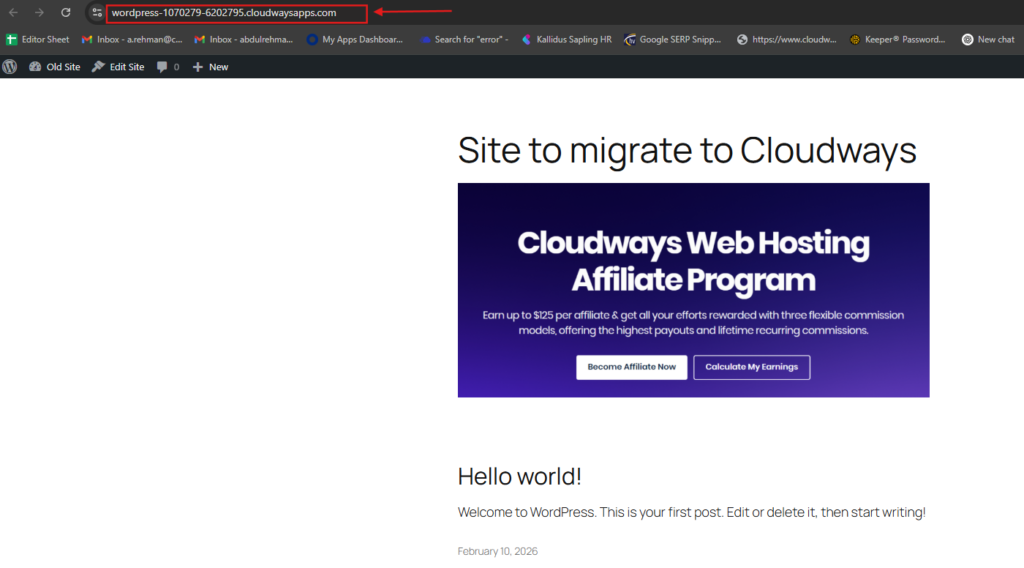Click the browser back arrow

click(x=13, y=12)
